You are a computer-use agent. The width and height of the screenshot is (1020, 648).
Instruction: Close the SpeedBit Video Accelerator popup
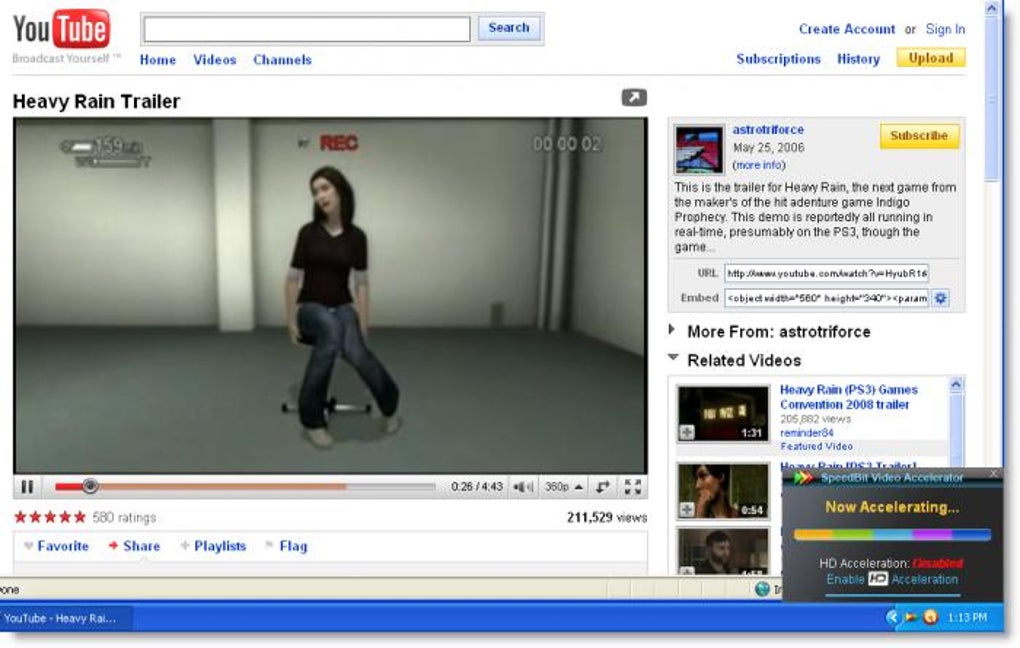(993, 473)
